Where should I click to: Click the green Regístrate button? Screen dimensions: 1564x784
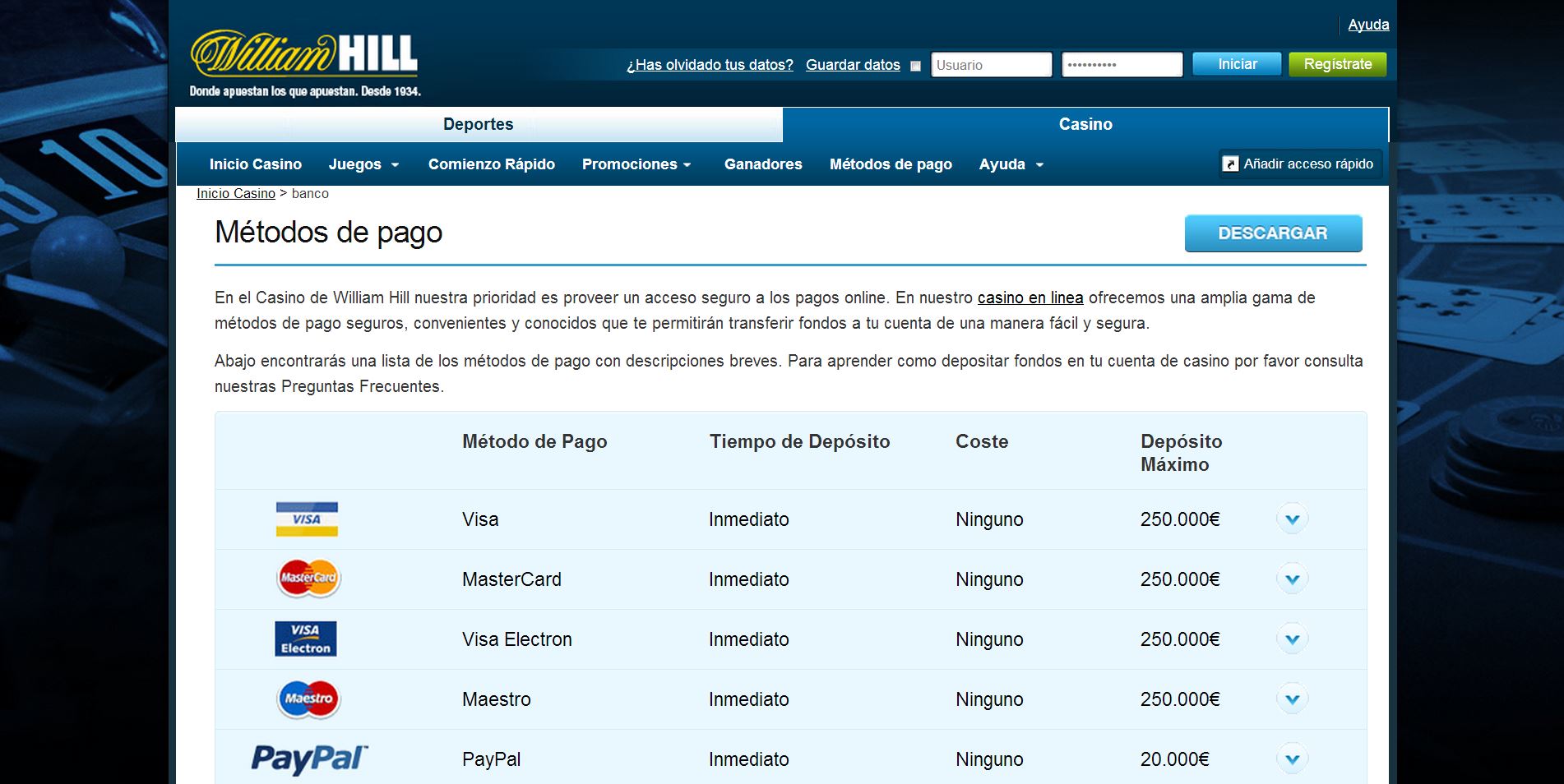pos(1338,64)
